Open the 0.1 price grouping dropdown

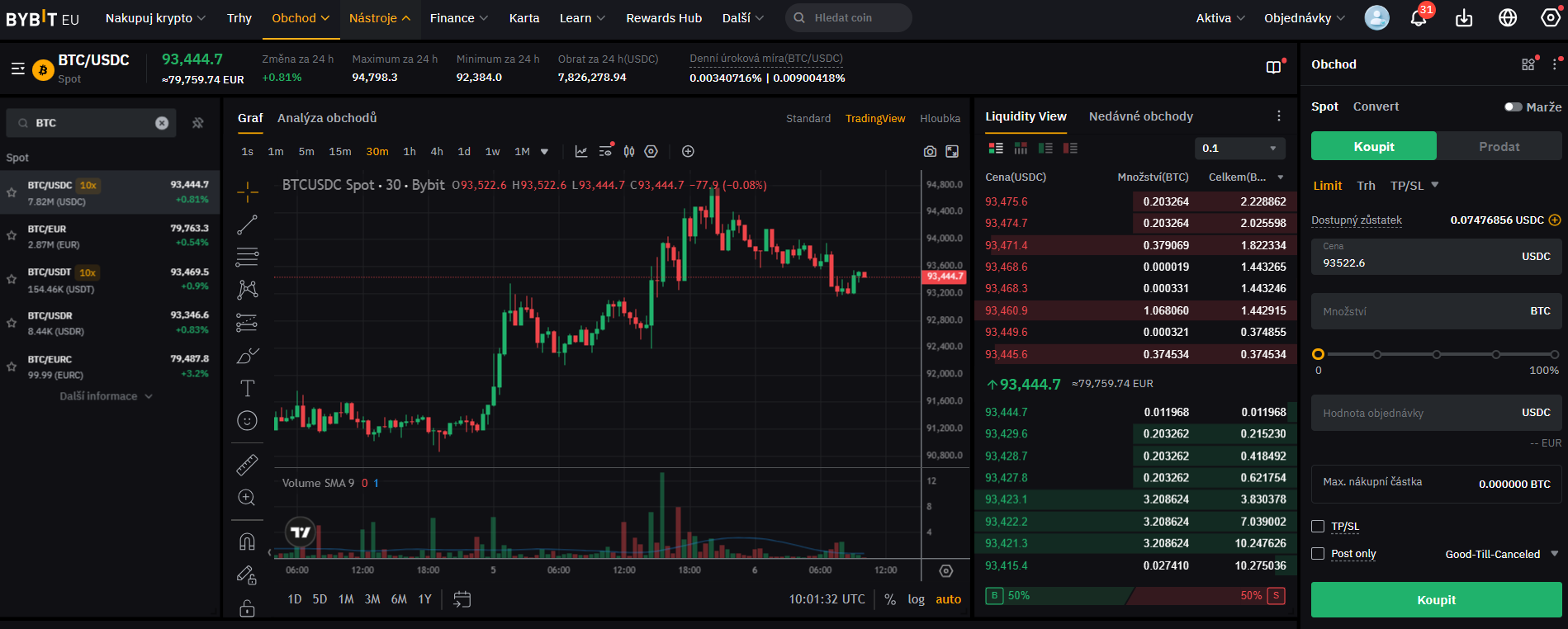pos(1239,149)
